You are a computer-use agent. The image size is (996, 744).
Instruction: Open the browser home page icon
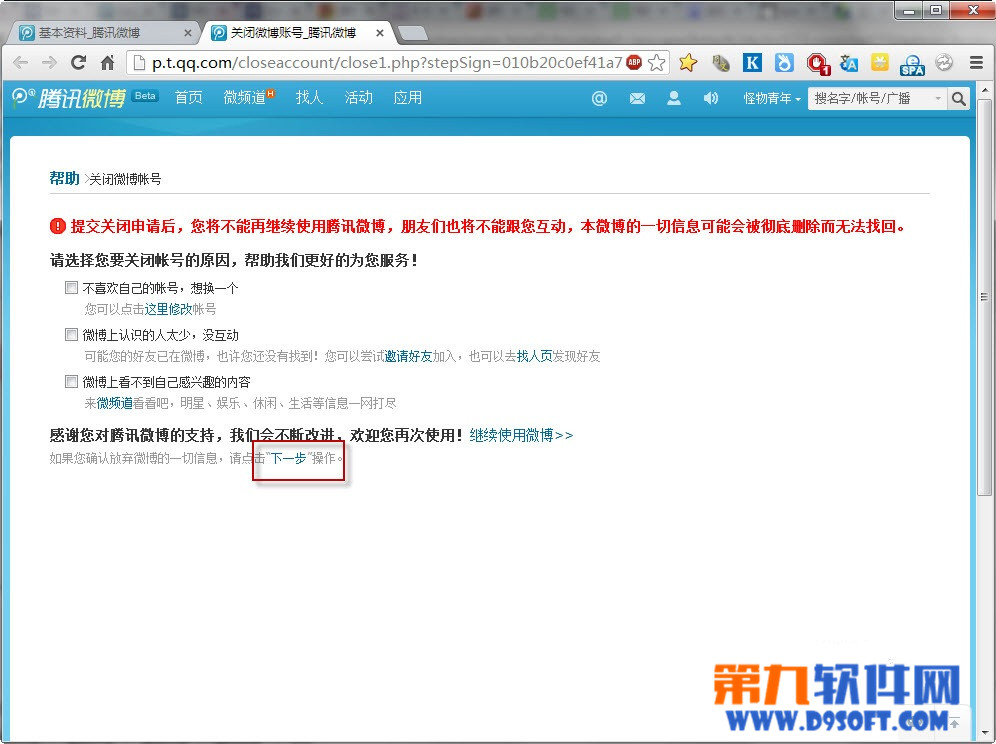pos(107,63)
